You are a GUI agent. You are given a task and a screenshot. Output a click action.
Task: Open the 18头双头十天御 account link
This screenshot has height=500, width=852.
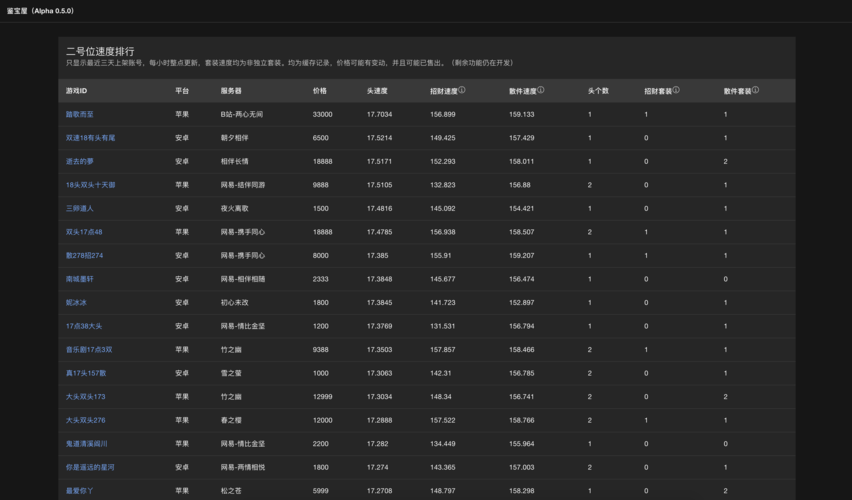coord(91,185)
